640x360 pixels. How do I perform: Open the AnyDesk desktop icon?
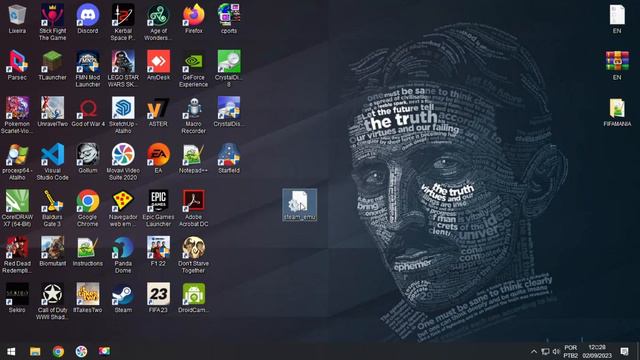point(158,66)
